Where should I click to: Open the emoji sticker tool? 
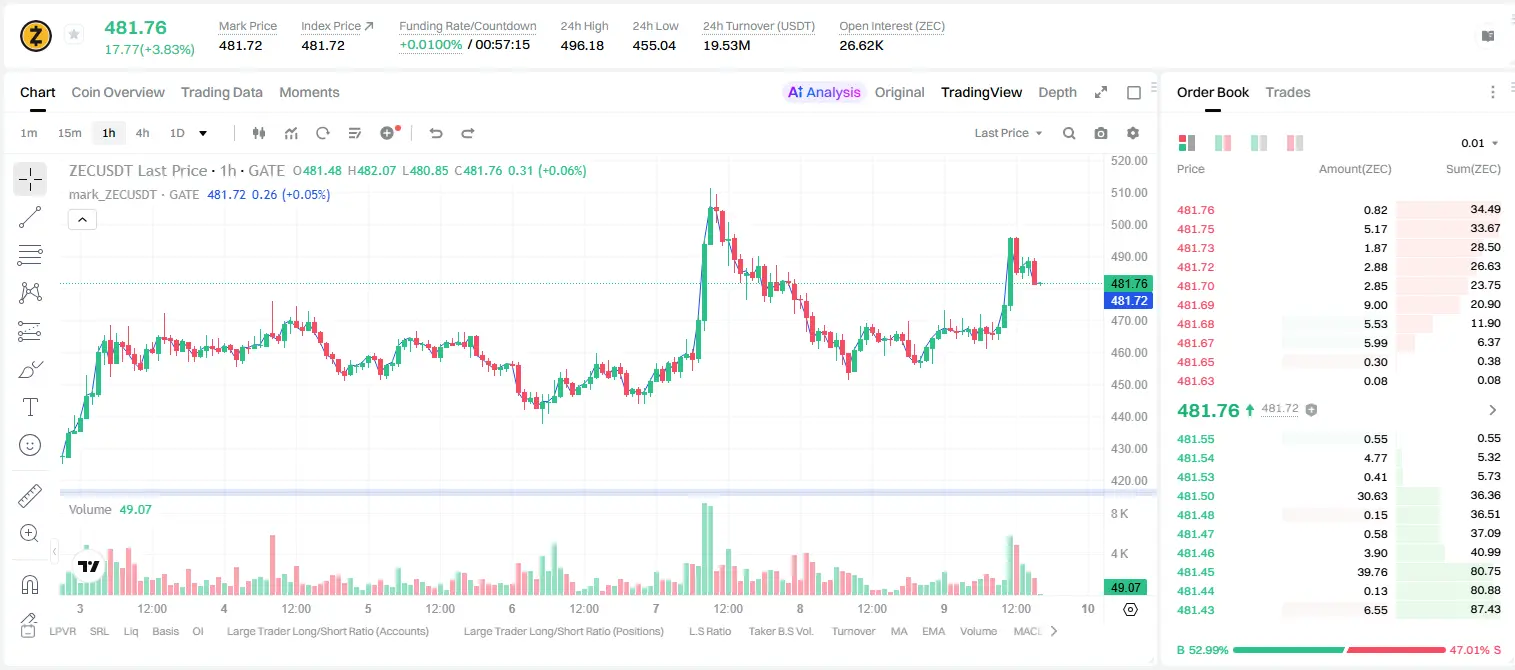pyautogui.click(x=30, y=445)
